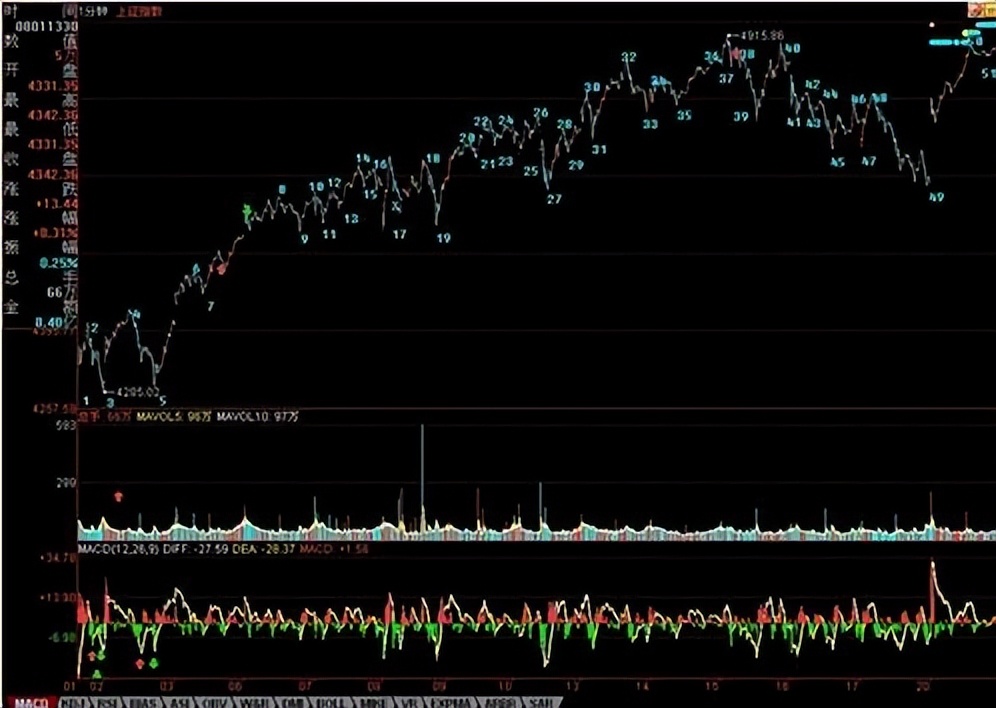Click the red diamond arrow below the MACD histogram
The width and height of the screenshot is (996, 708).
point(140,664)
